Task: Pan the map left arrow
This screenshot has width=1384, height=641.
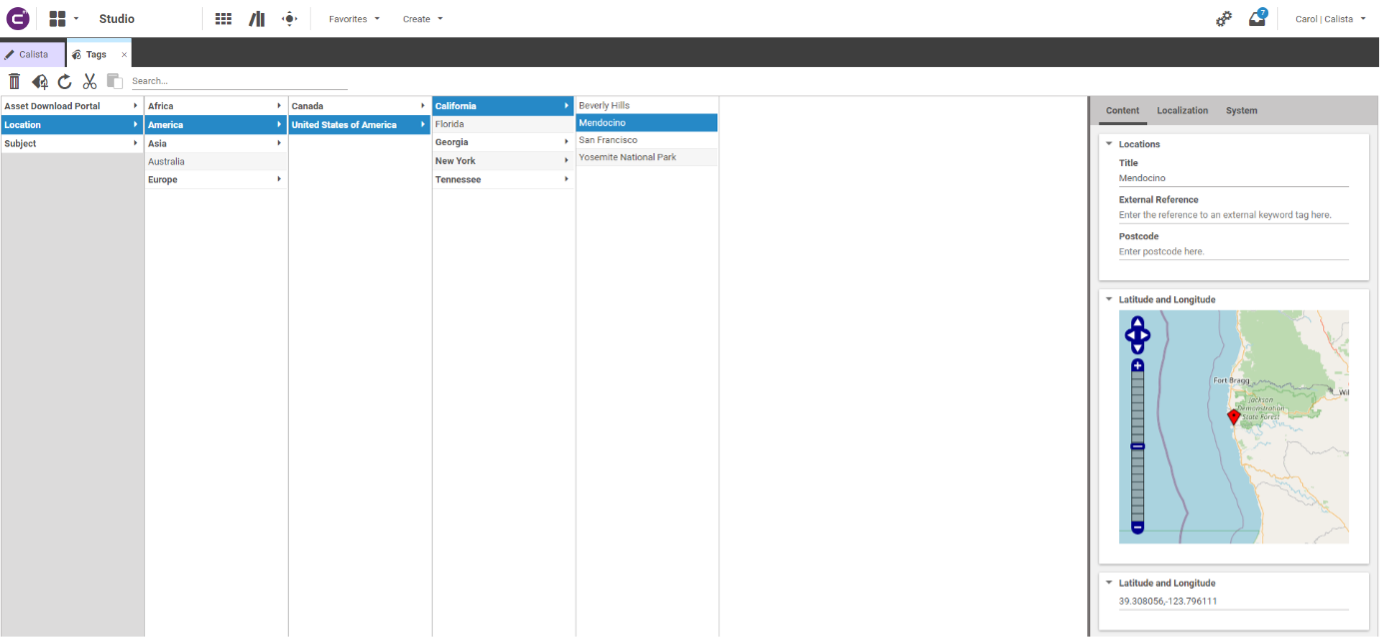Action: coord(1130,336)
